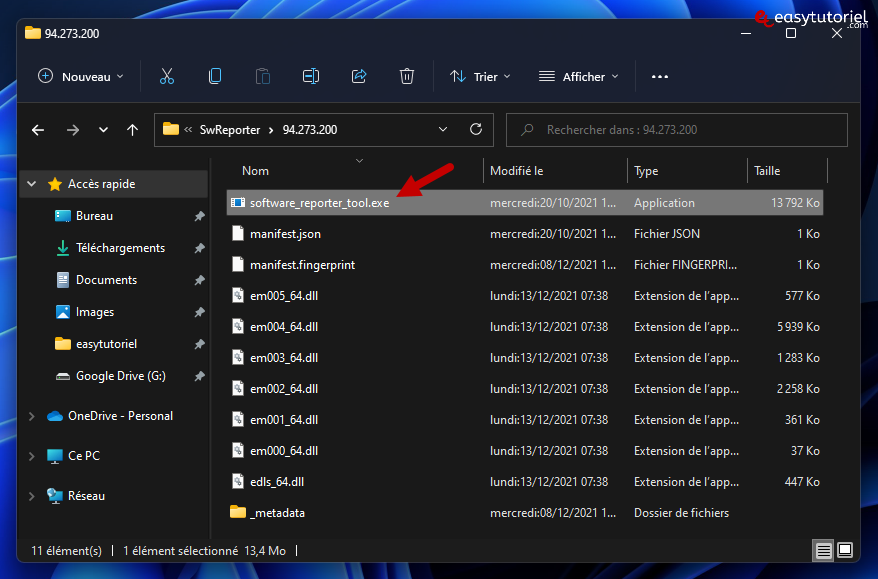Expand the Ce PC tree node

32,456
